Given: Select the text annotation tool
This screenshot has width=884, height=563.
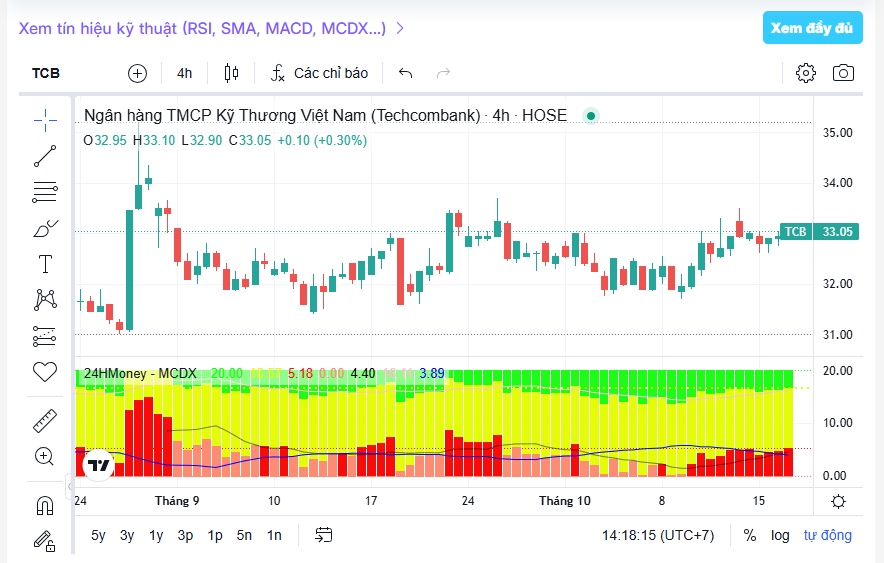Looking at the screenshot, I should click(x=45, y=264).
